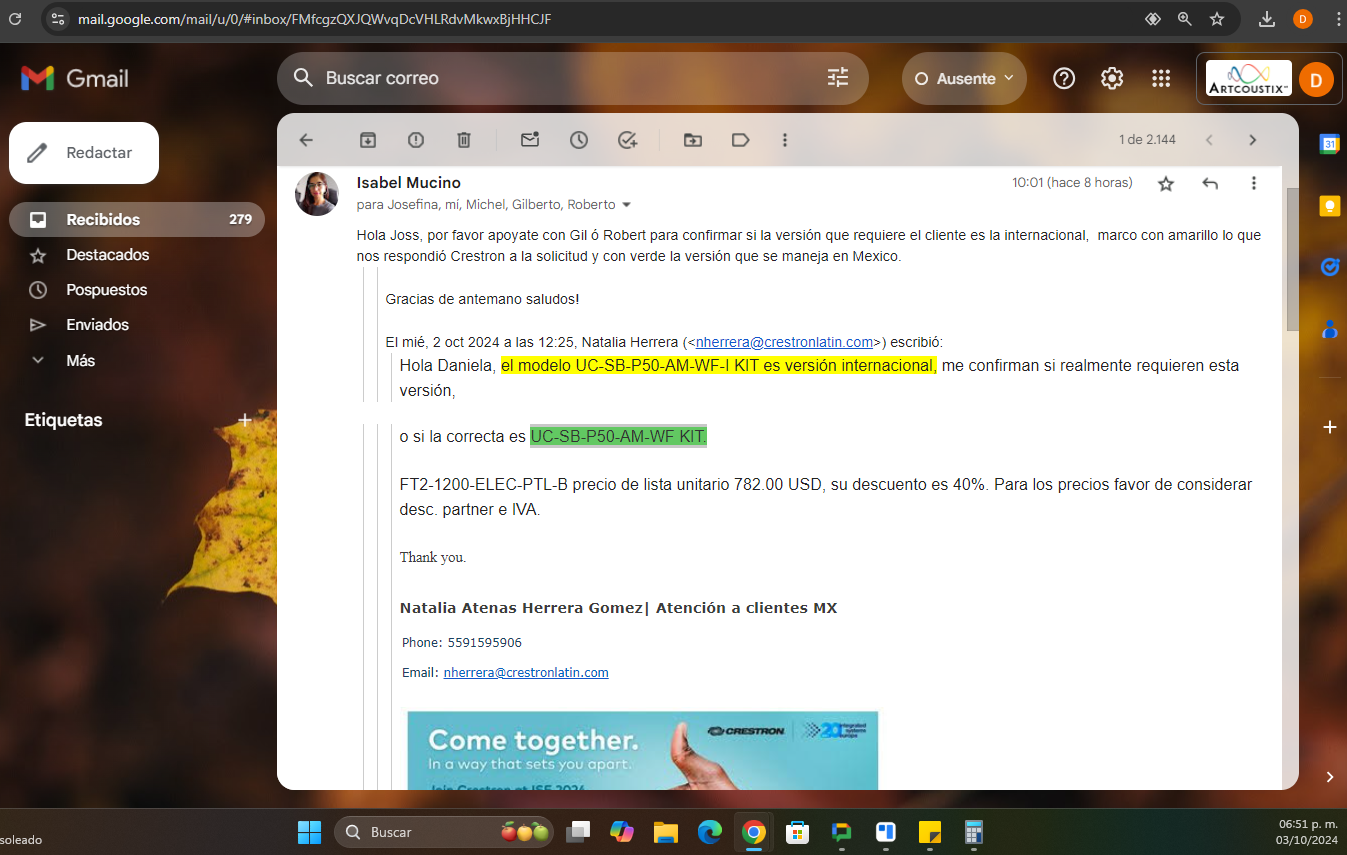Open Microsoft Edge from the taskbar
This screenshot has width=1347, height=855.
[x=710, y=832]
